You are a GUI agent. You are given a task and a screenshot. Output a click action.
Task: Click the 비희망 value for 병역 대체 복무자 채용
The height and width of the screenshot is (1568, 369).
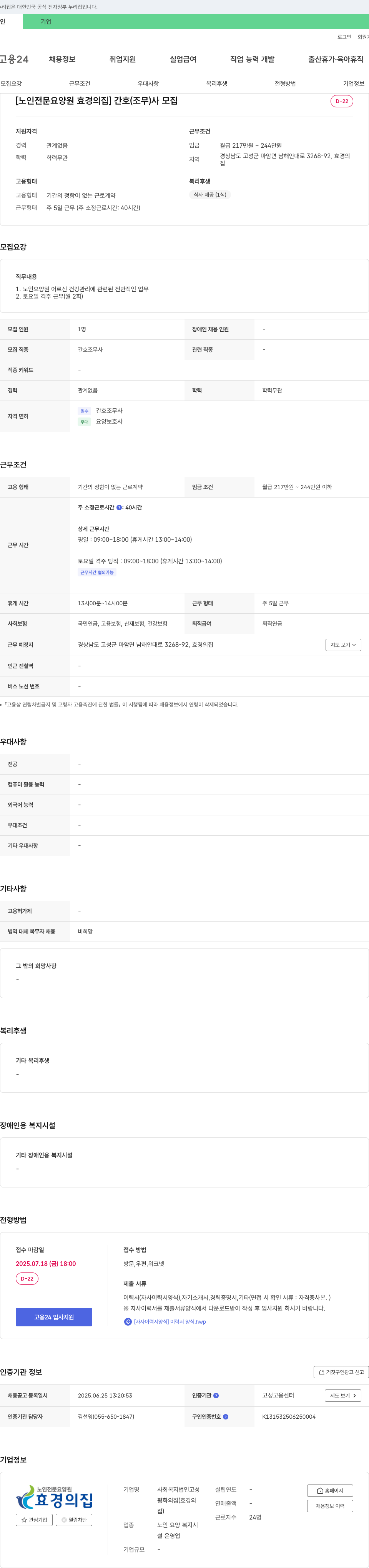click(x=85, y=931)
